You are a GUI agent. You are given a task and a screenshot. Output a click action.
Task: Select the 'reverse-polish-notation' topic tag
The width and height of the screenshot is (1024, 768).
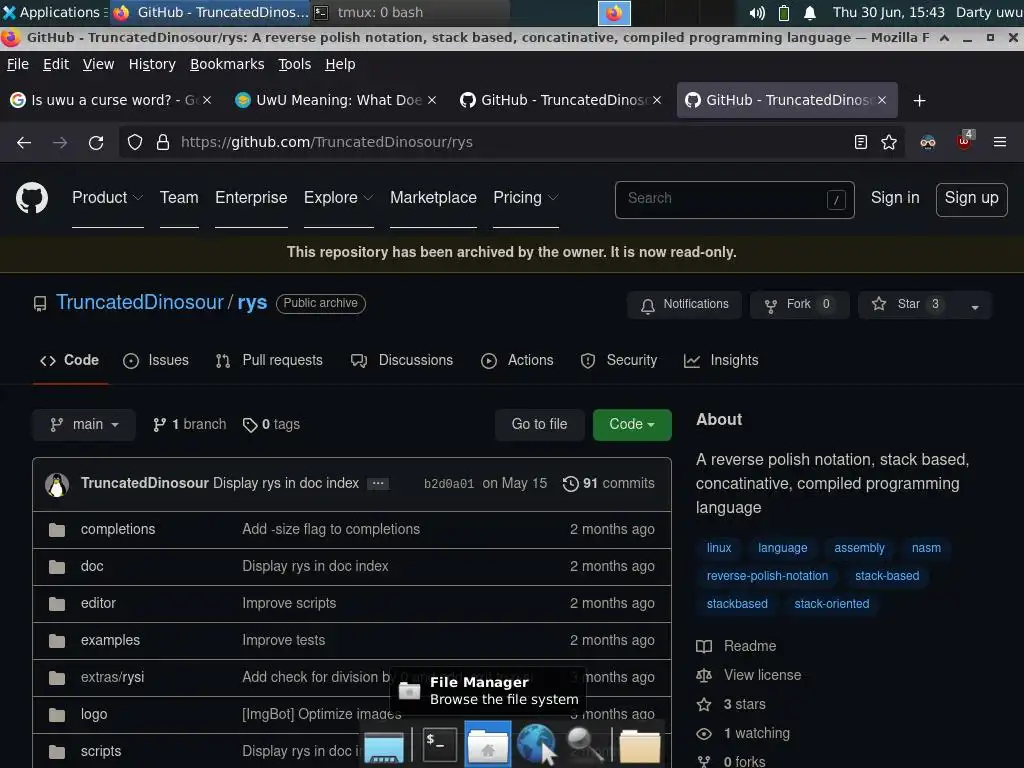pos(767,577)
